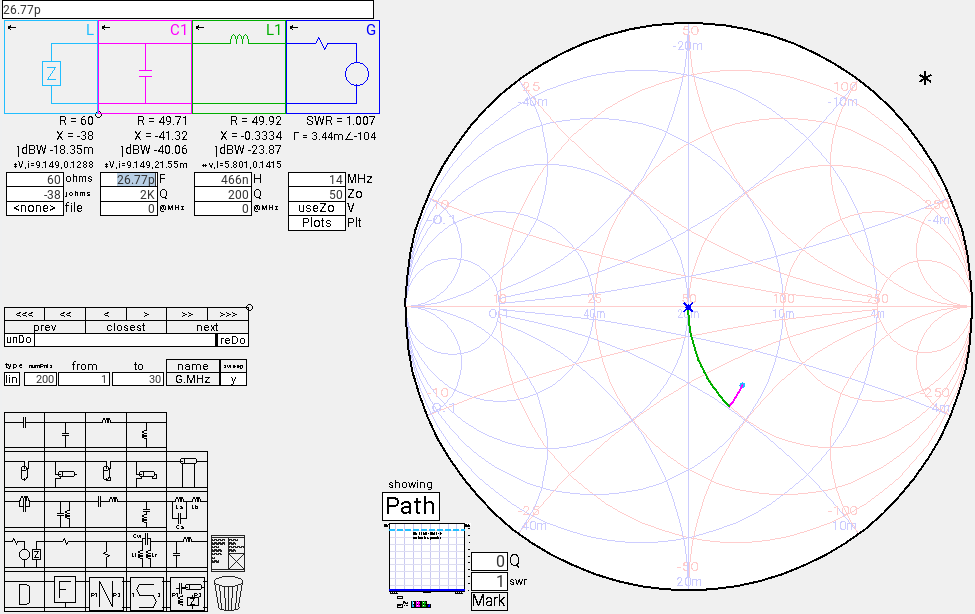
Task: Open the load file selector <none>
Action: pos(35,208)
